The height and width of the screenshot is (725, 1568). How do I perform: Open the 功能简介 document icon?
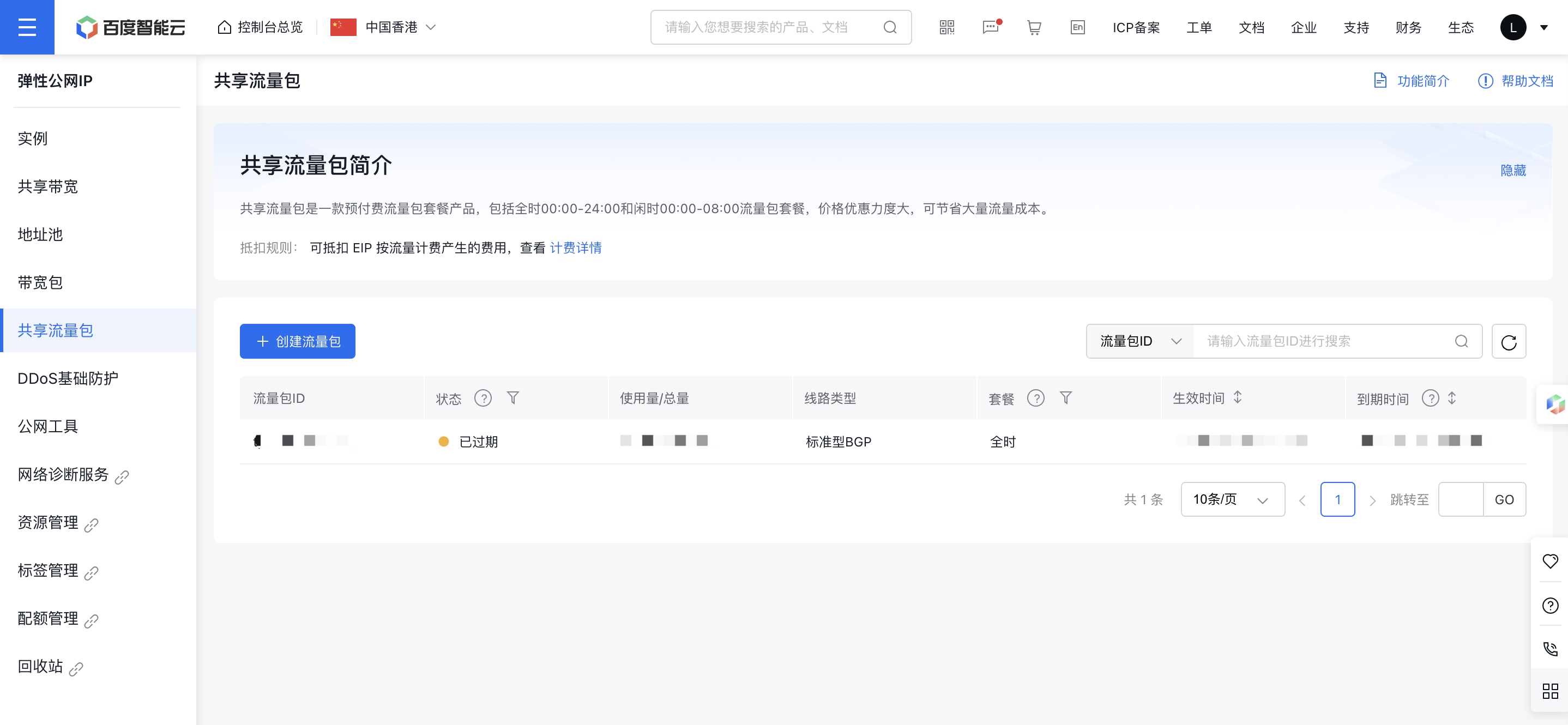coord(1380,80)
